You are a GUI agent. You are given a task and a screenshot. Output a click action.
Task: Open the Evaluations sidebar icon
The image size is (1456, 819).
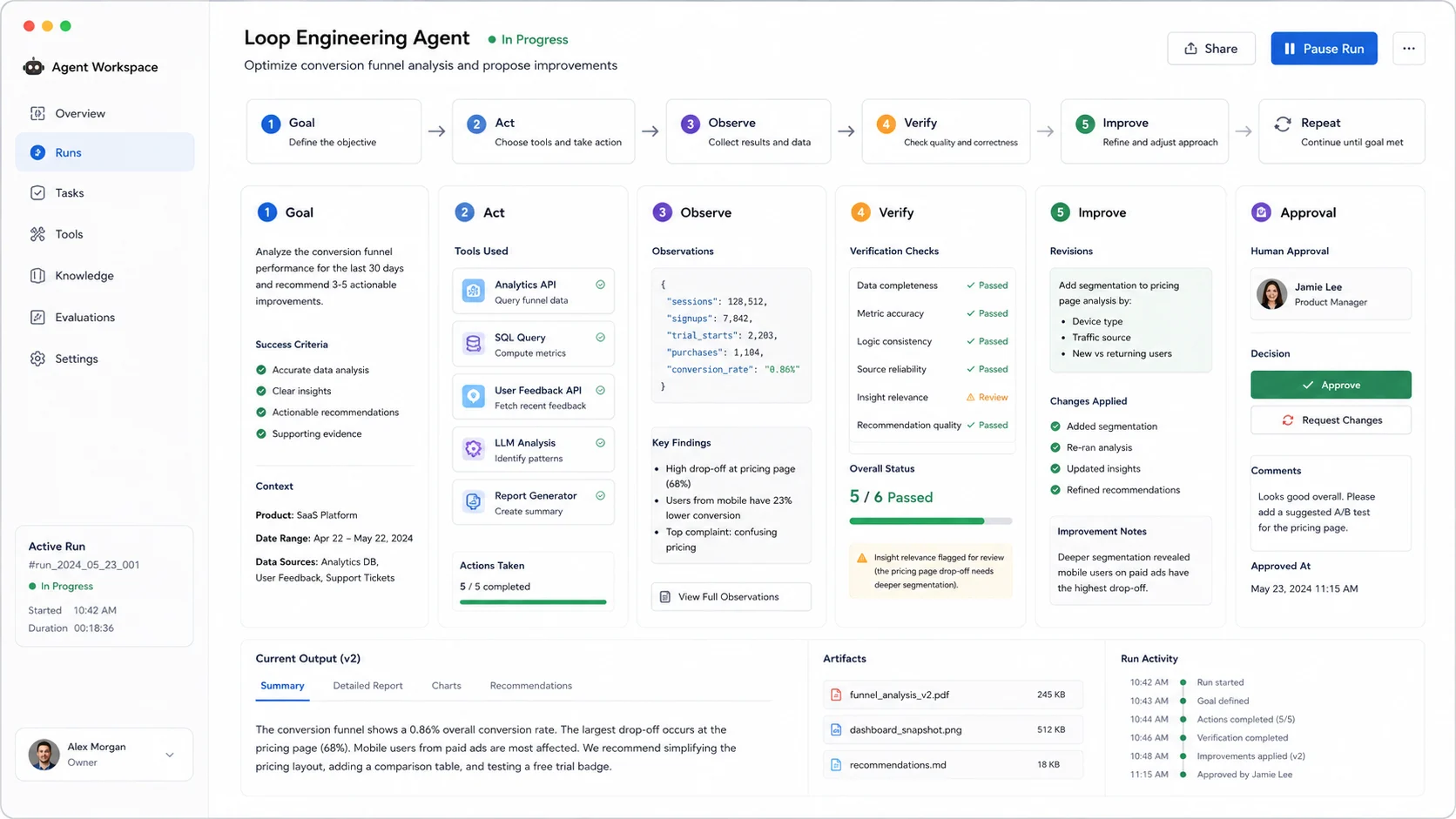coord(37,318)
